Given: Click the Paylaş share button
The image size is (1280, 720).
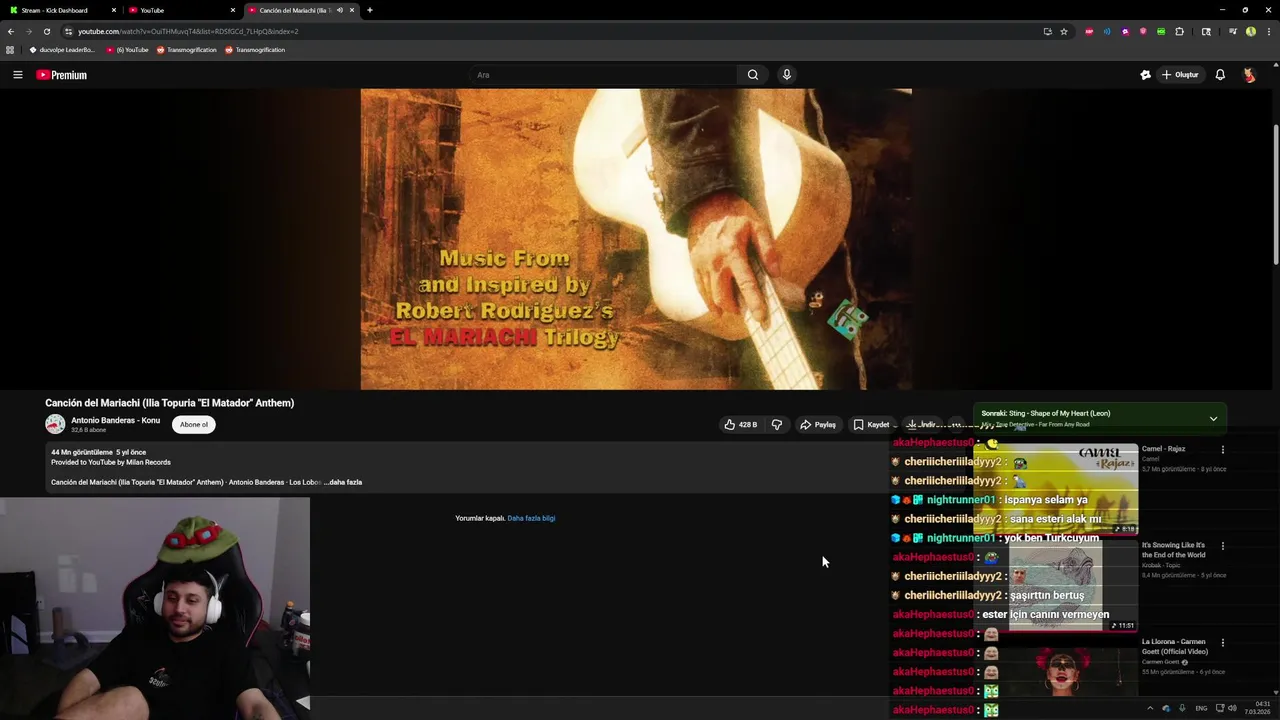Looking at the screenshot, I should click(x=817, y=425).
